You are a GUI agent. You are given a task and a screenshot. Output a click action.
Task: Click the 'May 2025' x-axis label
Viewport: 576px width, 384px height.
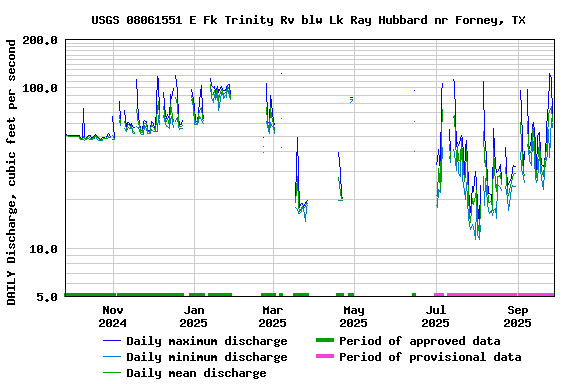point(353,316)
